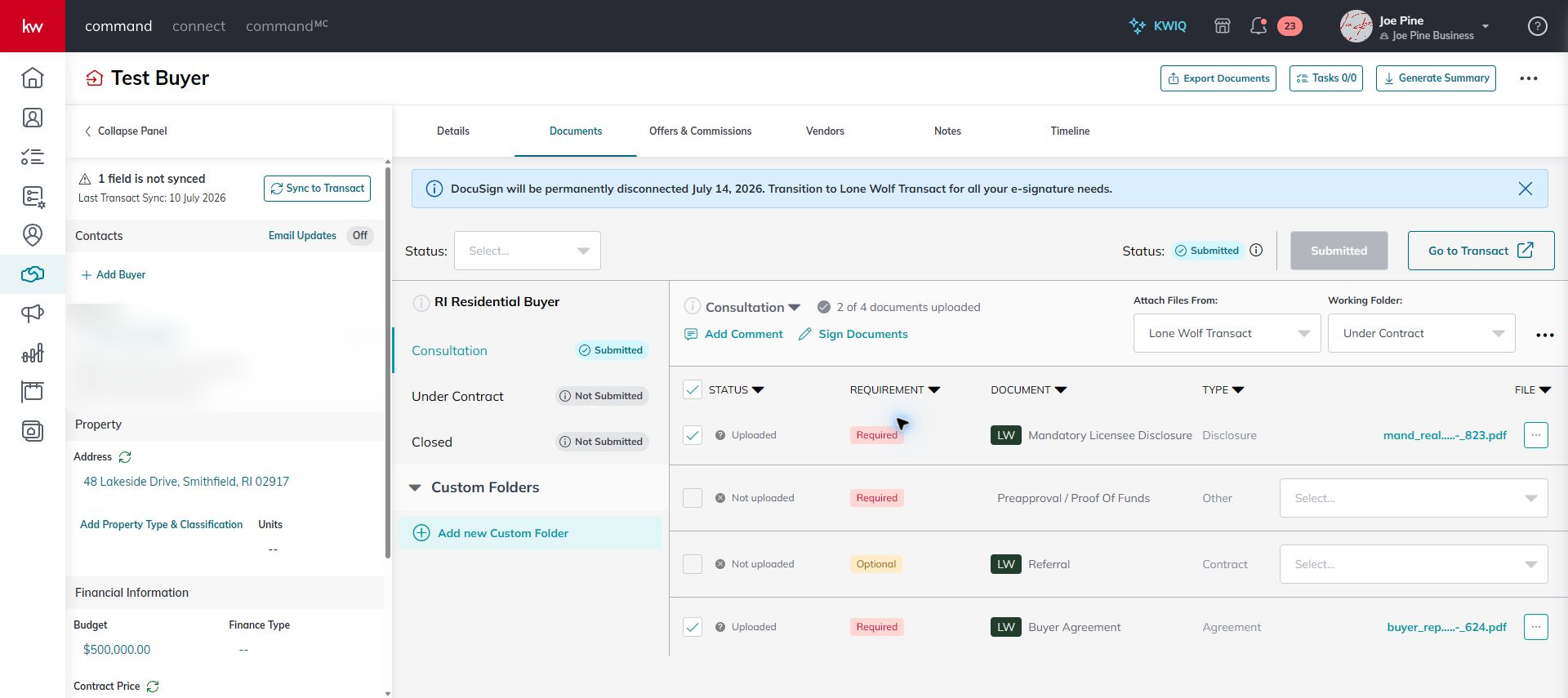This screenshot has width=1568, height=698.
Task: Open the KW logo home
Action: point(33,26)
